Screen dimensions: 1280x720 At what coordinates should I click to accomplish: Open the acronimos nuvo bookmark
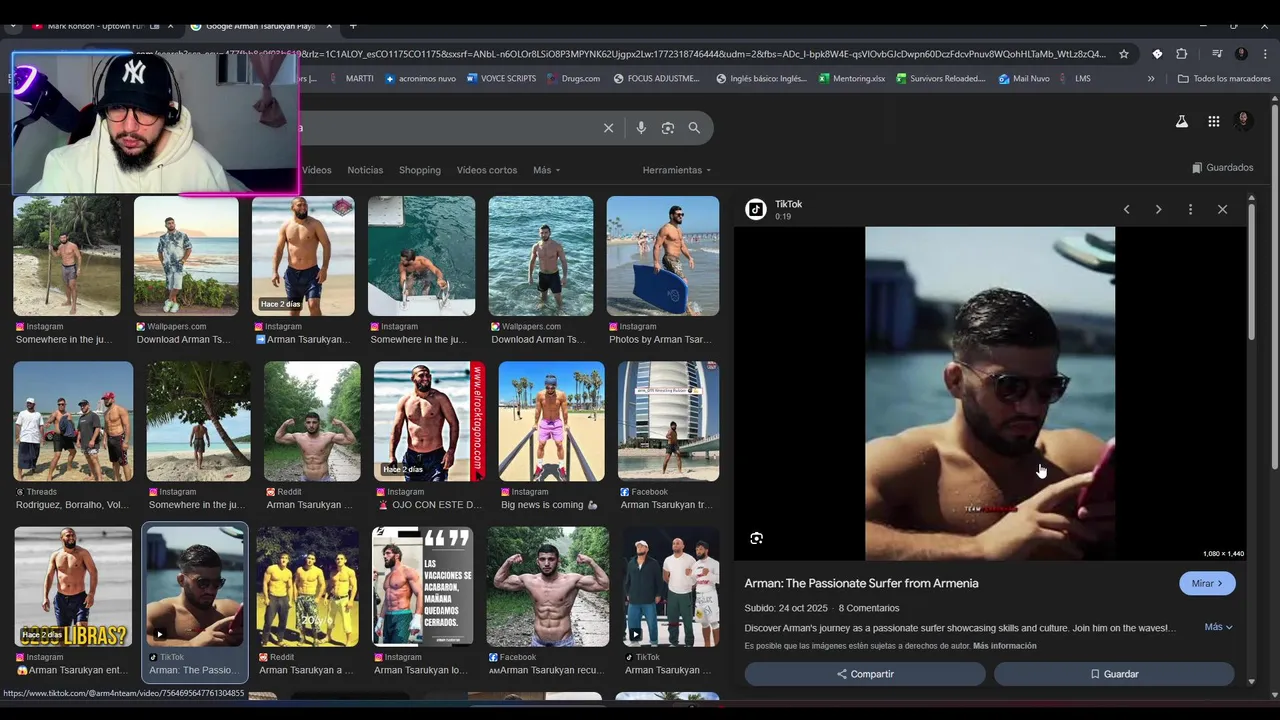420,78
